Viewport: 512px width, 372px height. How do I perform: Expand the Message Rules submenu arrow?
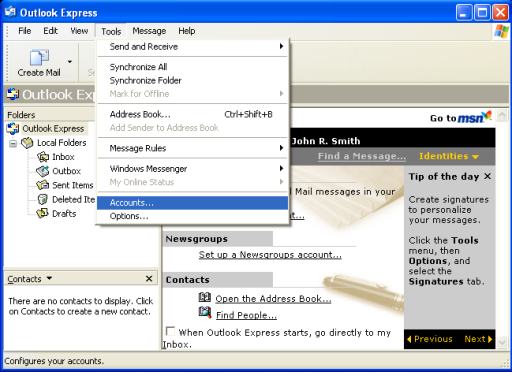point(281,148)
